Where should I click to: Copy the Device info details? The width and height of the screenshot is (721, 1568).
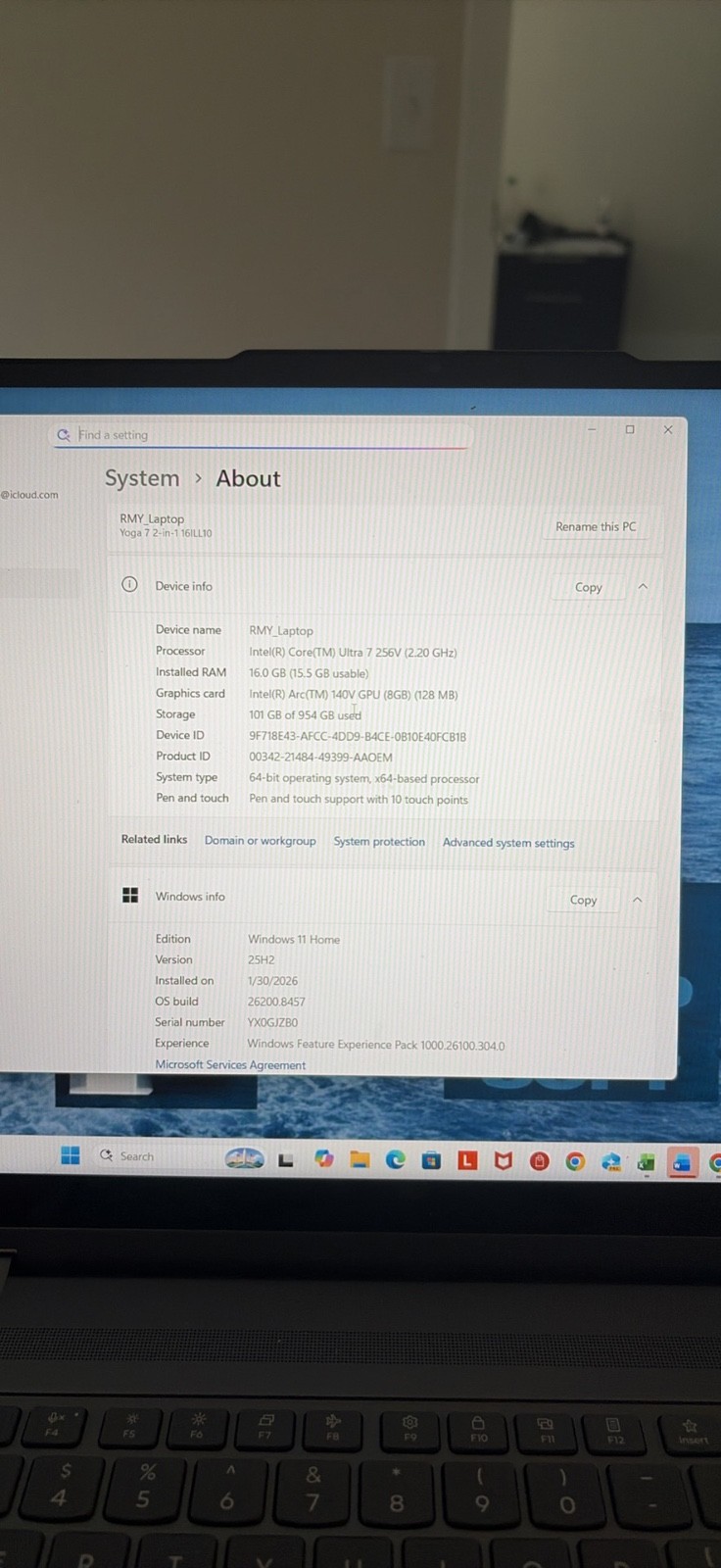(588, 587)
